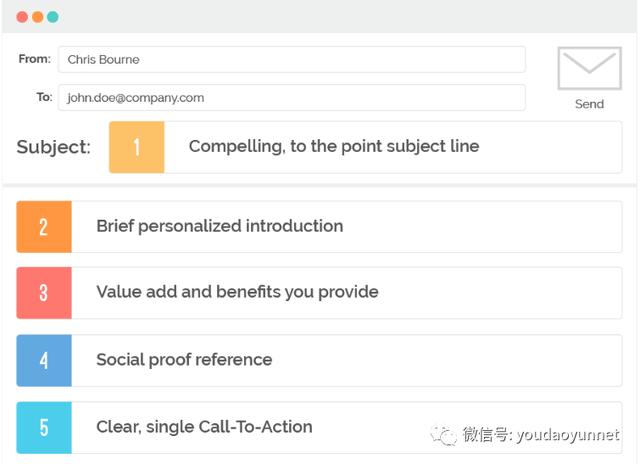Click the orange number 2 badge
Screen dimensions: 640x464
point(44,226)
